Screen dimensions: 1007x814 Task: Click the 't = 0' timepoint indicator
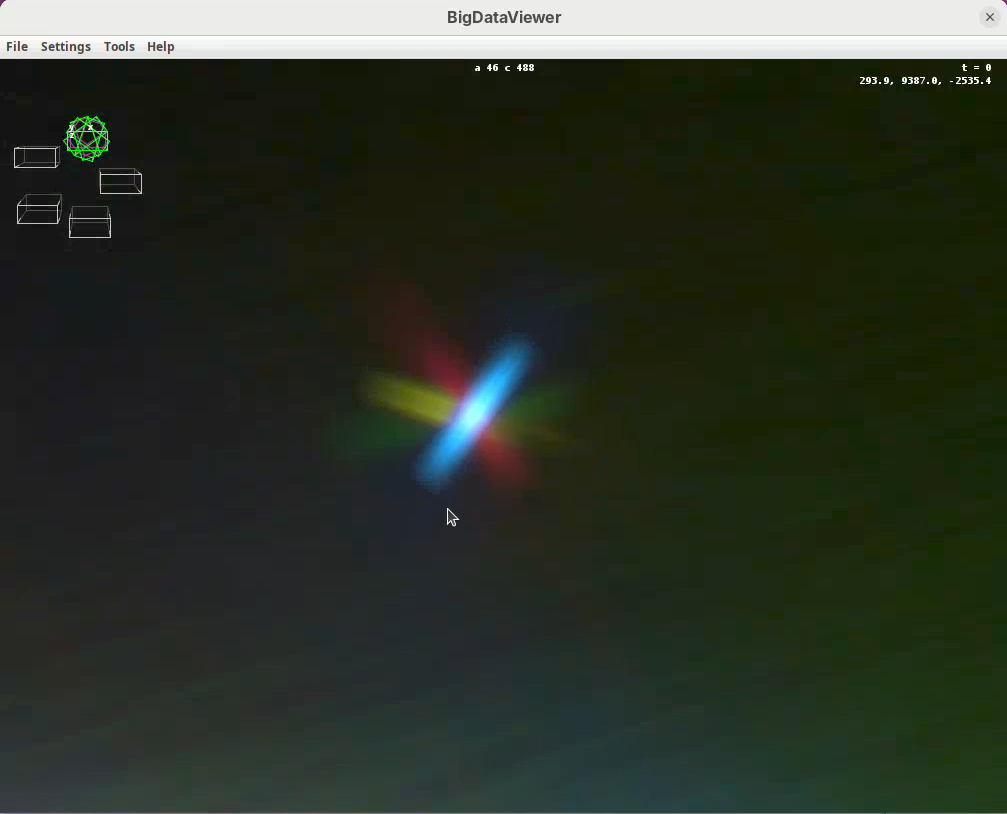click(976, 68)
